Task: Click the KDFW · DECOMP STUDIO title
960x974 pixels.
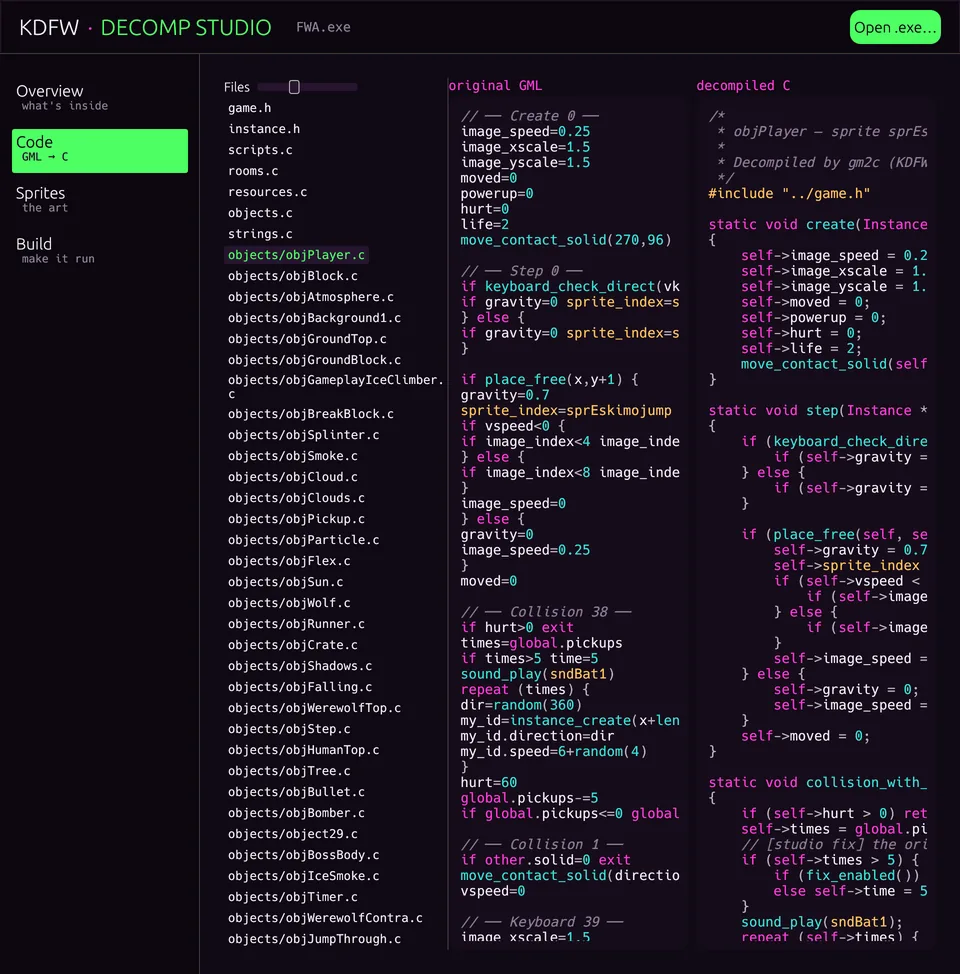Action: click(145, 27)
